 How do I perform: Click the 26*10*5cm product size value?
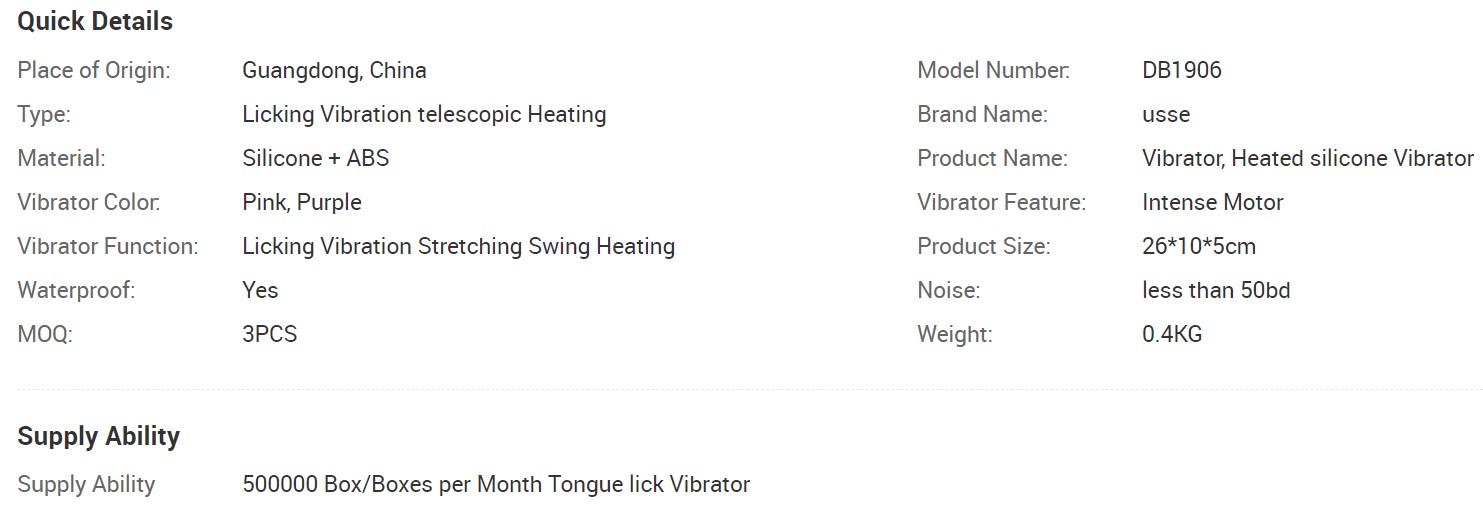[1199, 246]
